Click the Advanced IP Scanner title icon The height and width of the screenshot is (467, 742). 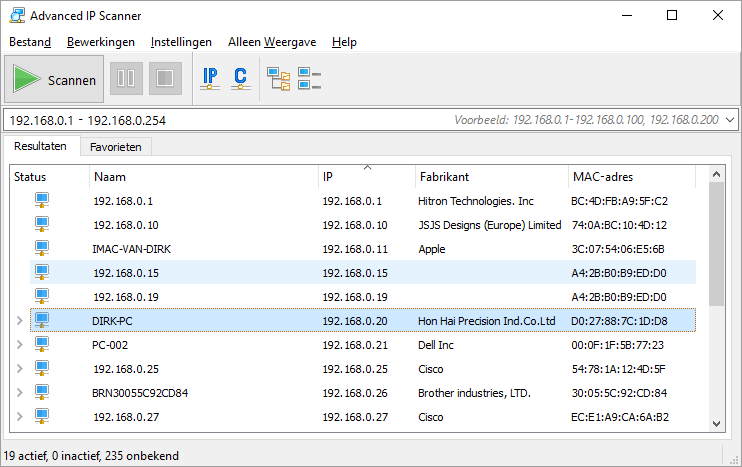coord(17,15)
